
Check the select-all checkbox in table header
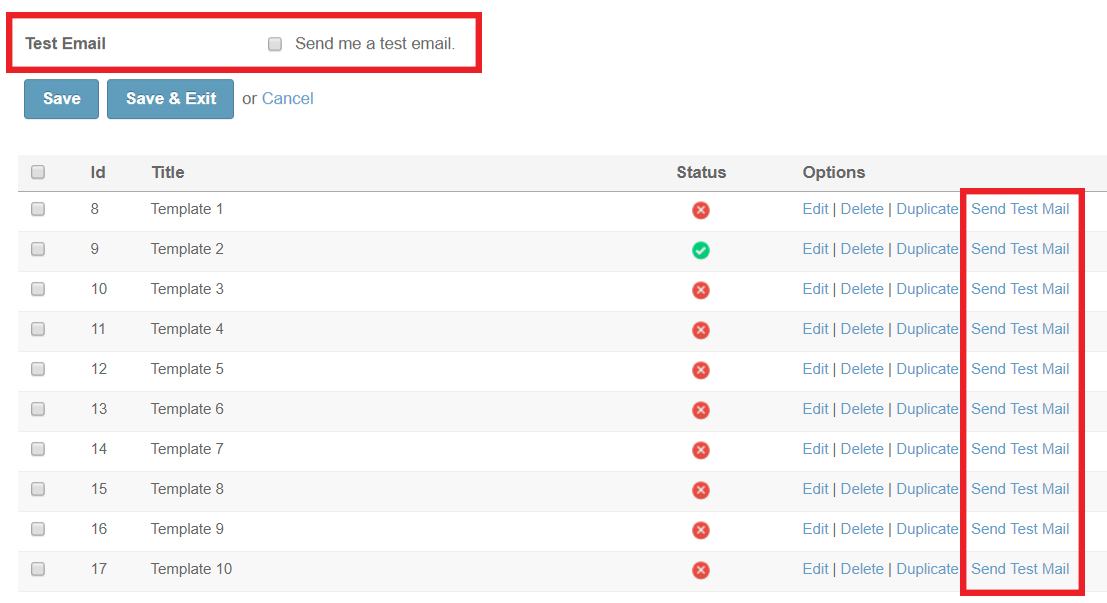click(38, 172)
